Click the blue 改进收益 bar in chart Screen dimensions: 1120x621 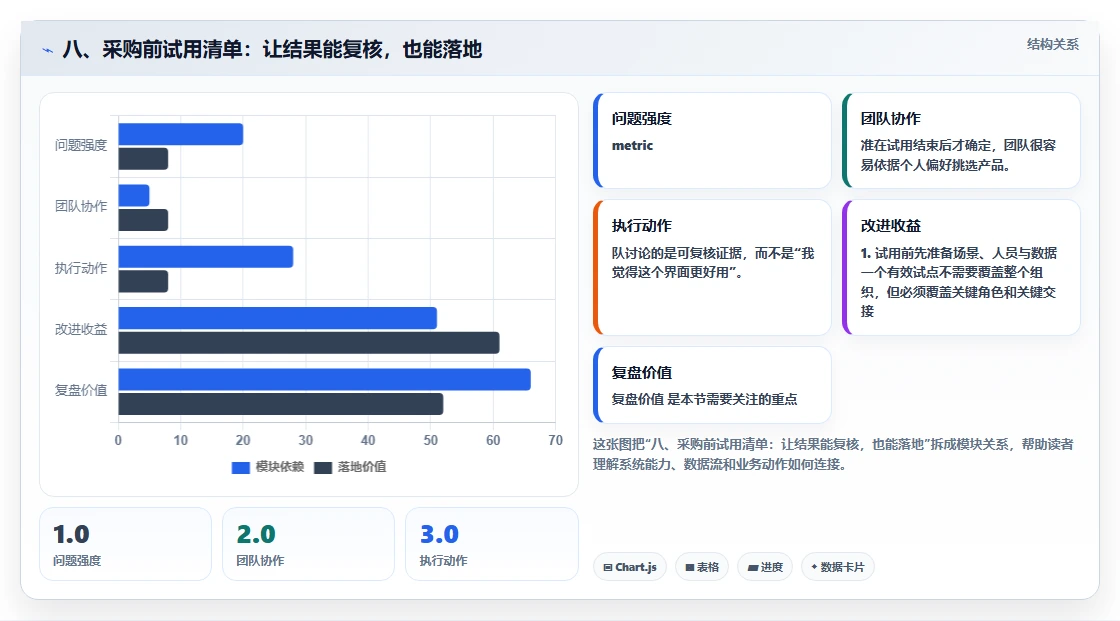point(278,318)
